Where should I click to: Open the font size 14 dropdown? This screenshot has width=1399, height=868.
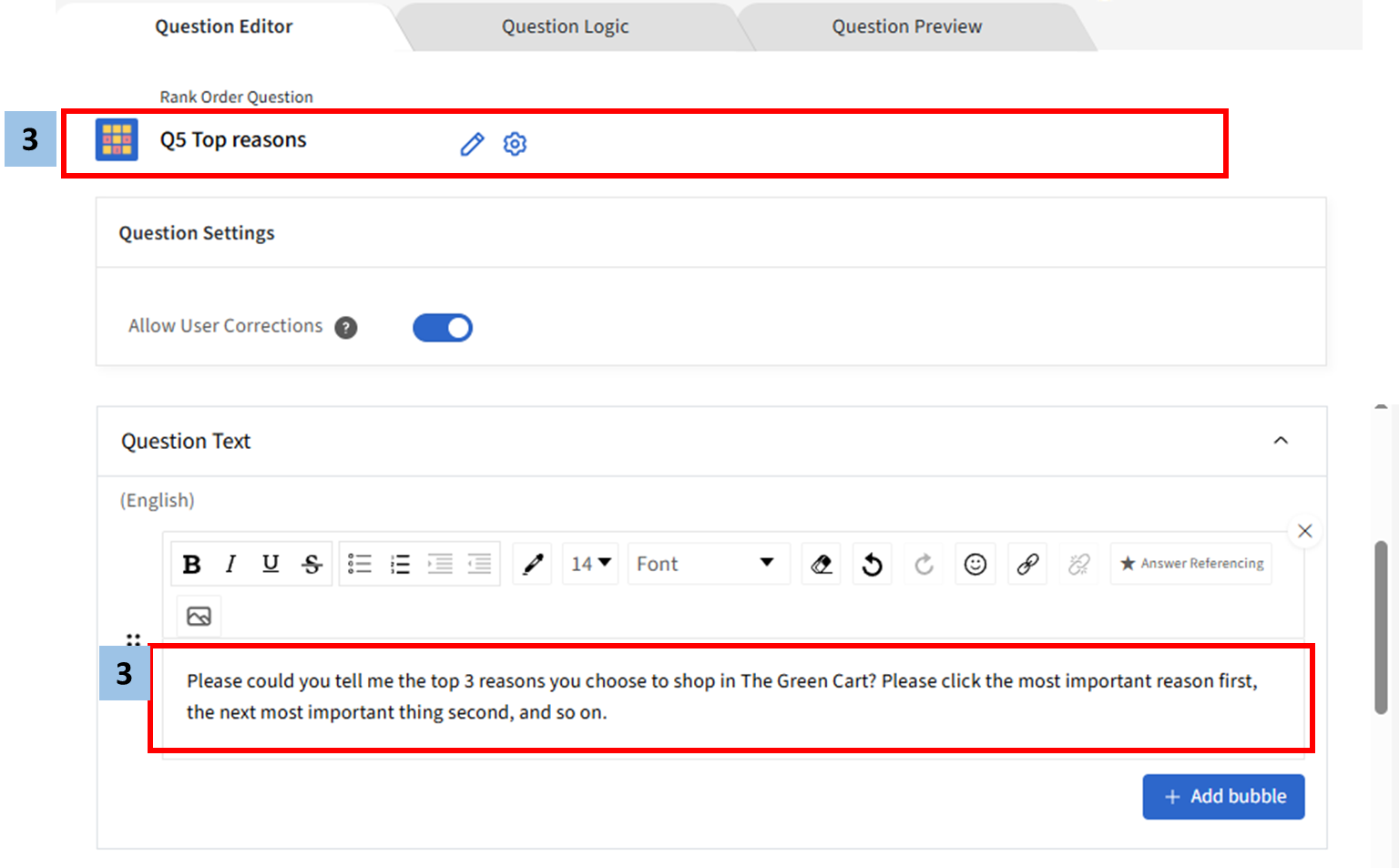click(590, 564)
